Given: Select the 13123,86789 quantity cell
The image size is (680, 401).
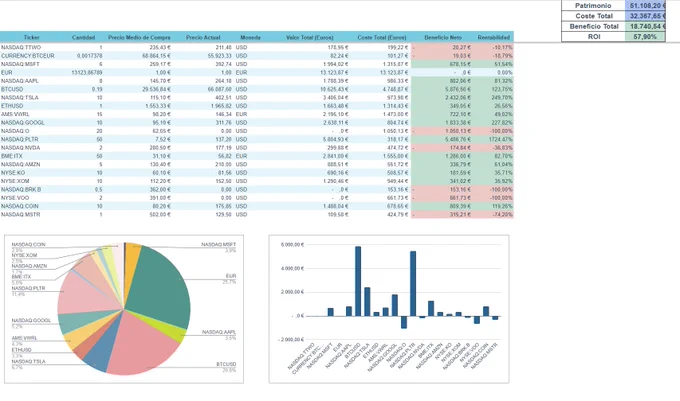Looking at the screenshot, I should [x=87, y=72].
